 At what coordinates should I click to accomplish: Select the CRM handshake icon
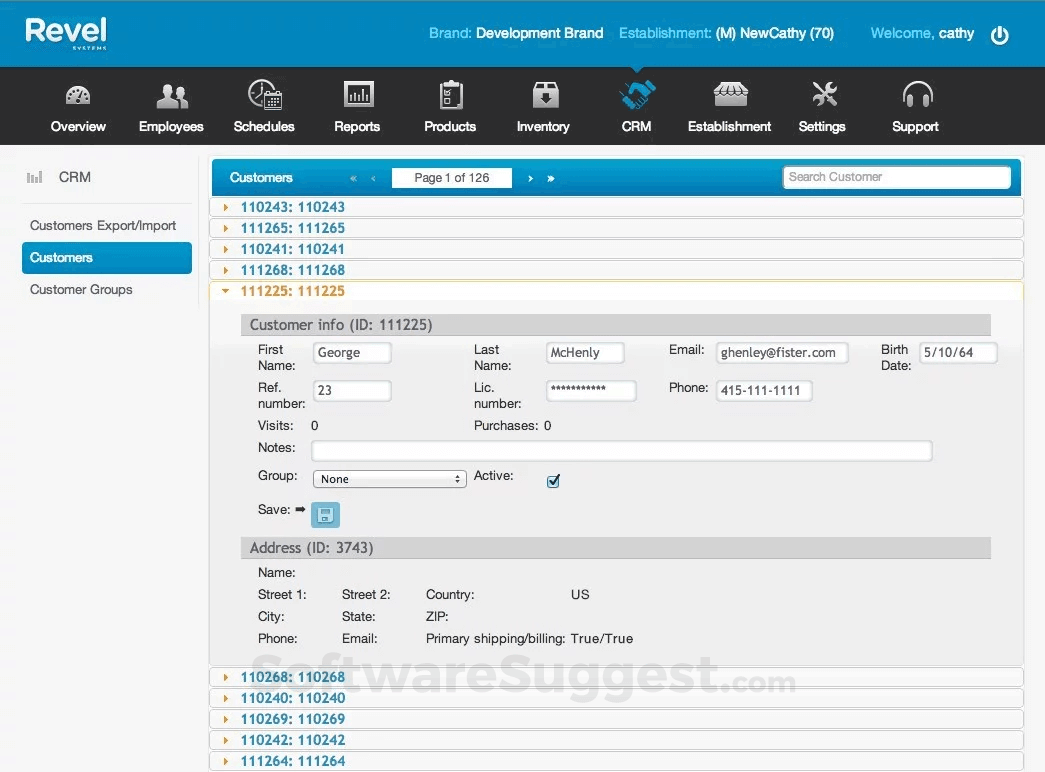pyautogui.click(x=636, y=105)
